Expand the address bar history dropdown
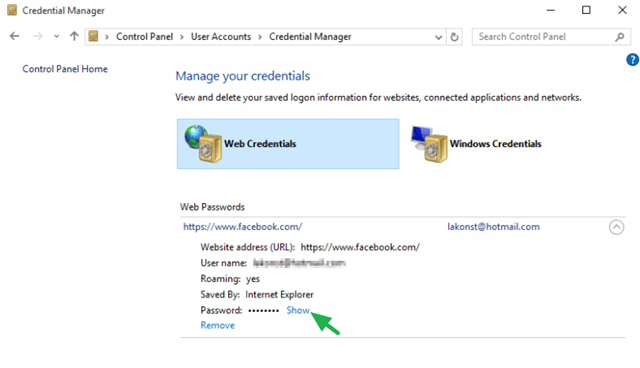Image resolution: width=640 pixels, height=368 pixels. 439,38
